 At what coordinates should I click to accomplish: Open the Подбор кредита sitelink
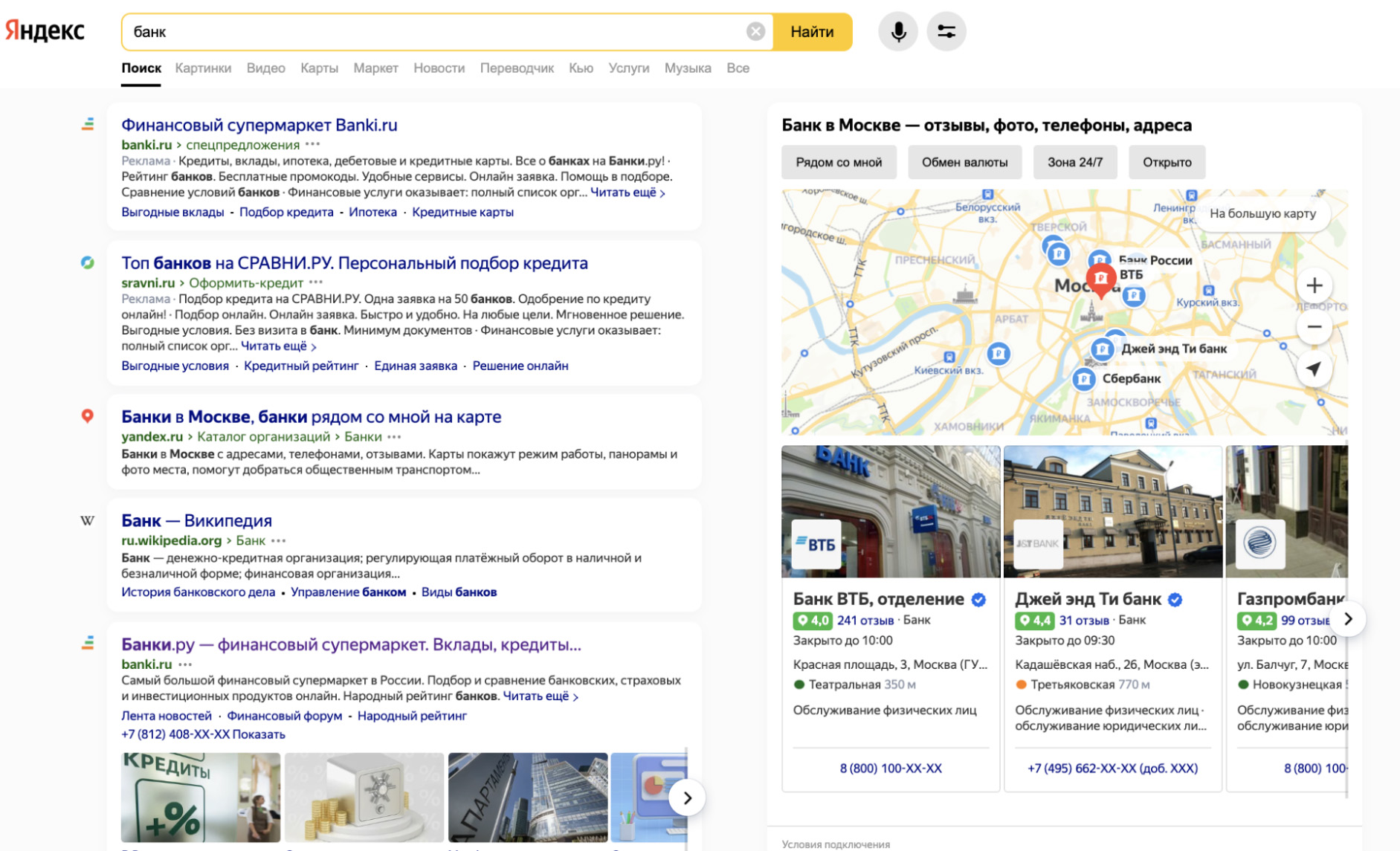[x=286, y=213]
